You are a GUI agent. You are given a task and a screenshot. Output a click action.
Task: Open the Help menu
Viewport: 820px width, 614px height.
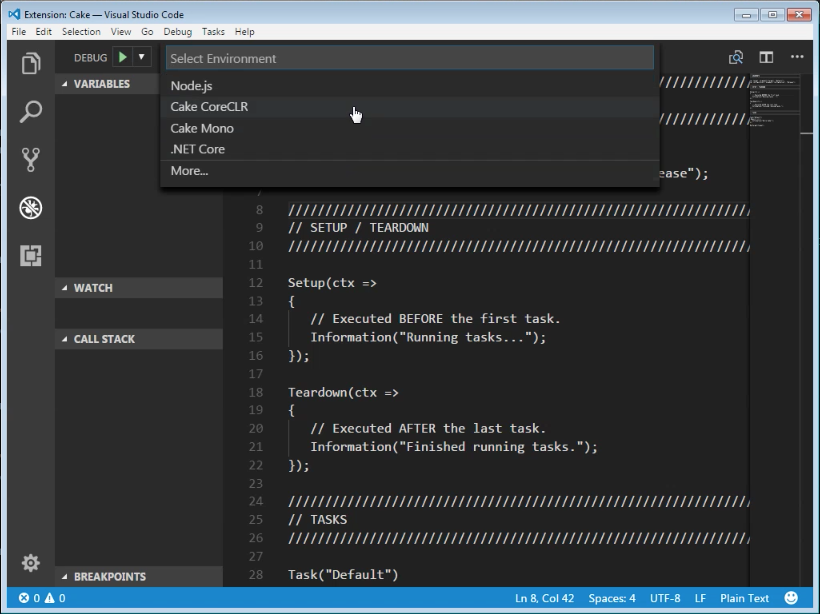pyautogui.click(x=244, y=32)
